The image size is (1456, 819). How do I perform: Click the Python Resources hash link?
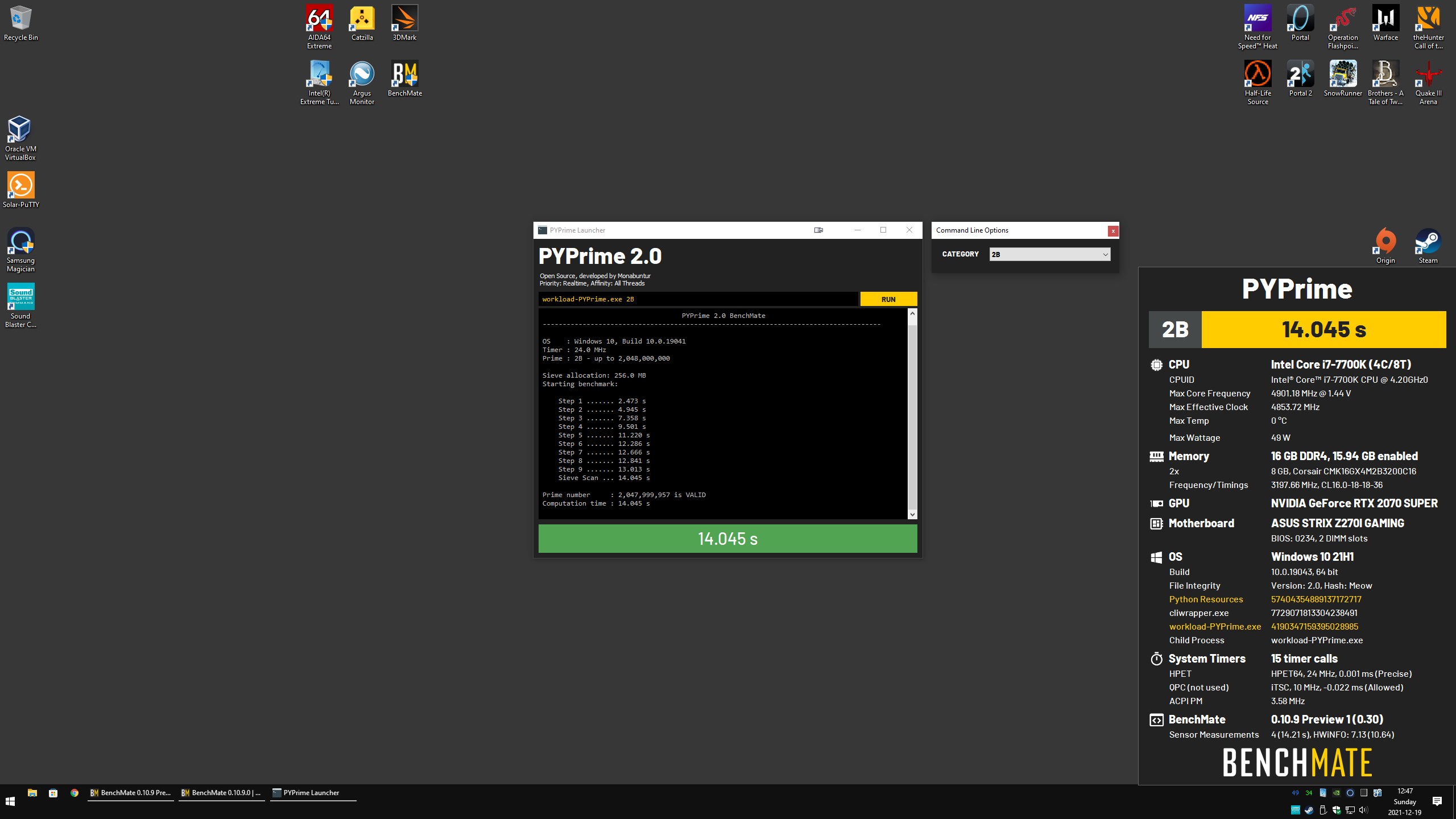click(x=1316, y=599)
